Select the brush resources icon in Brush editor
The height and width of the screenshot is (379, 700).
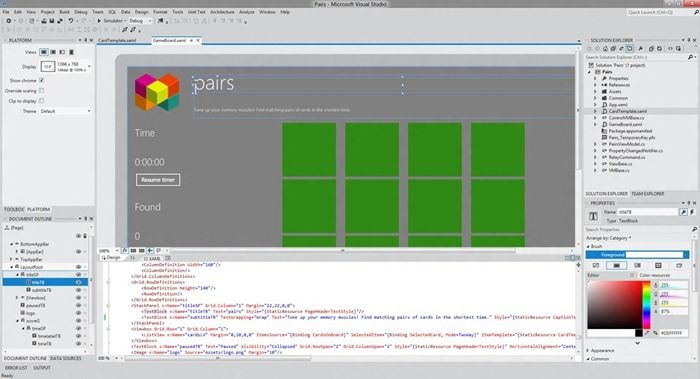pyautogui.click(x=679, y=266)
